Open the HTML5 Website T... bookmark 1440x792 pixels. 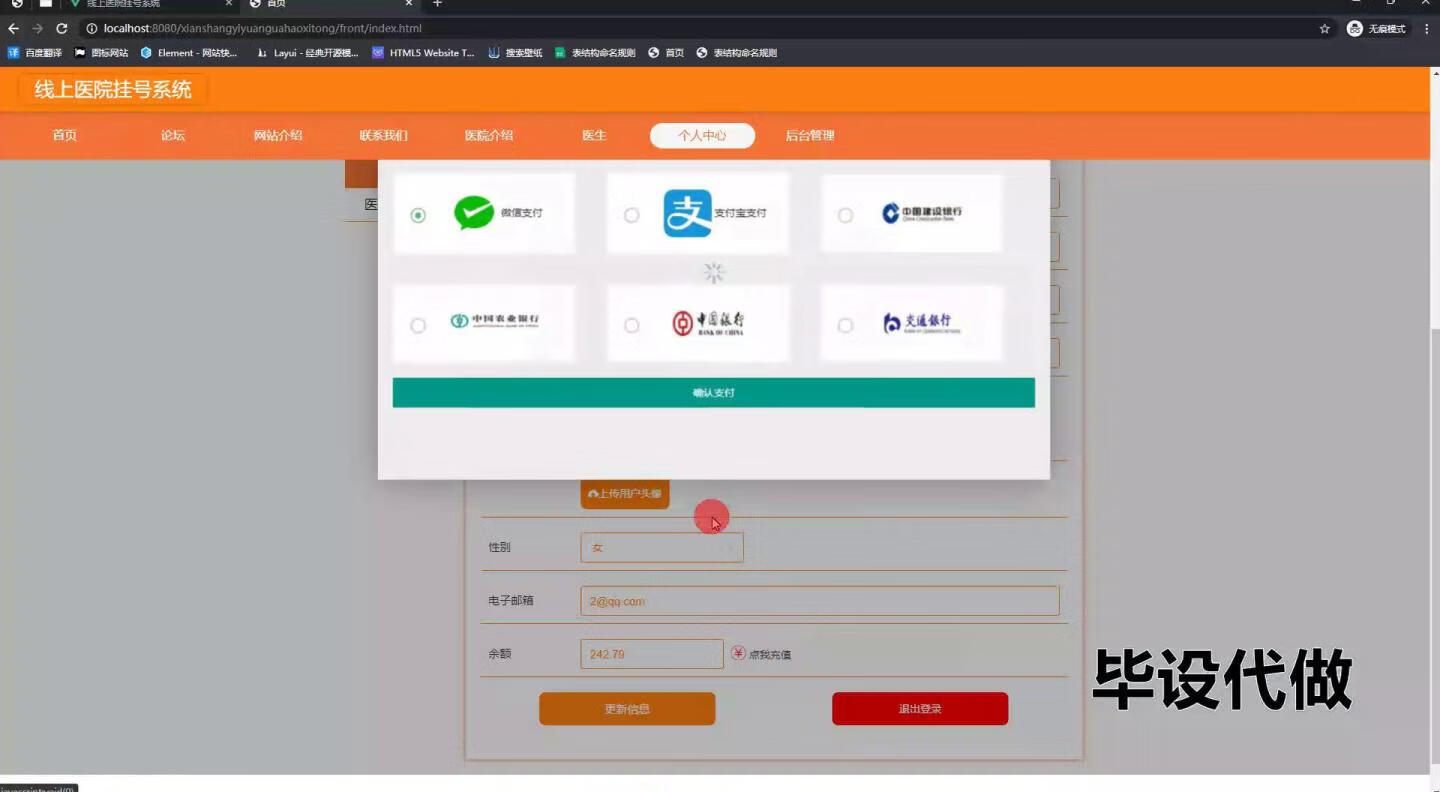[423, 53]
